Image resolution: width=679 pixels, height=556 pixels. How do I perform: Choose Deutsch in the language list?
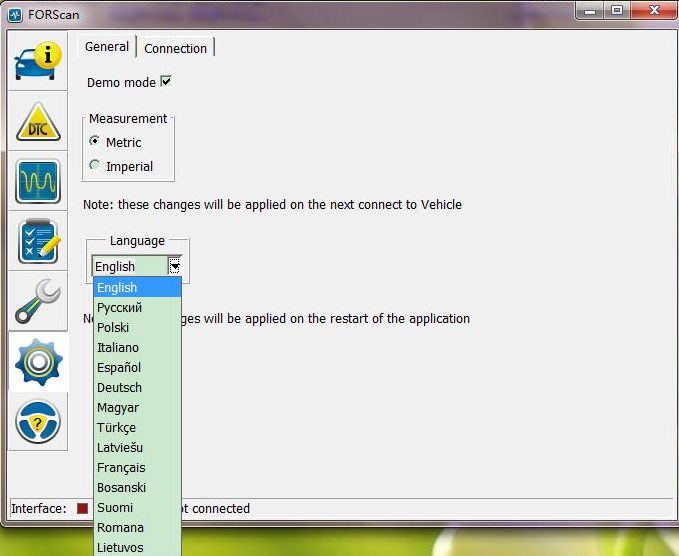point(137,388)
